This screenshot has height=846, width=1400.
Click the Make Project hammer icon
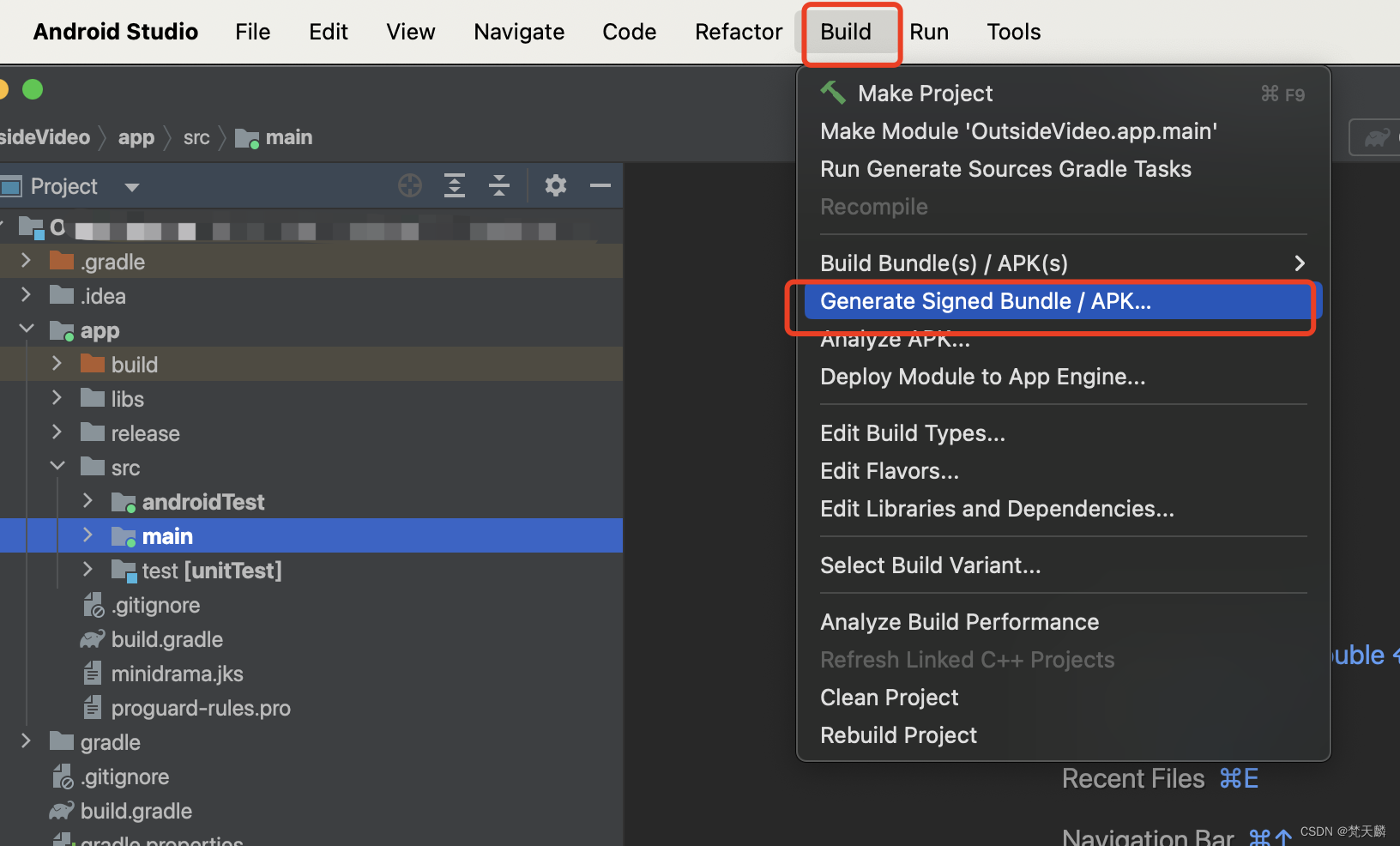click(833, 92)
